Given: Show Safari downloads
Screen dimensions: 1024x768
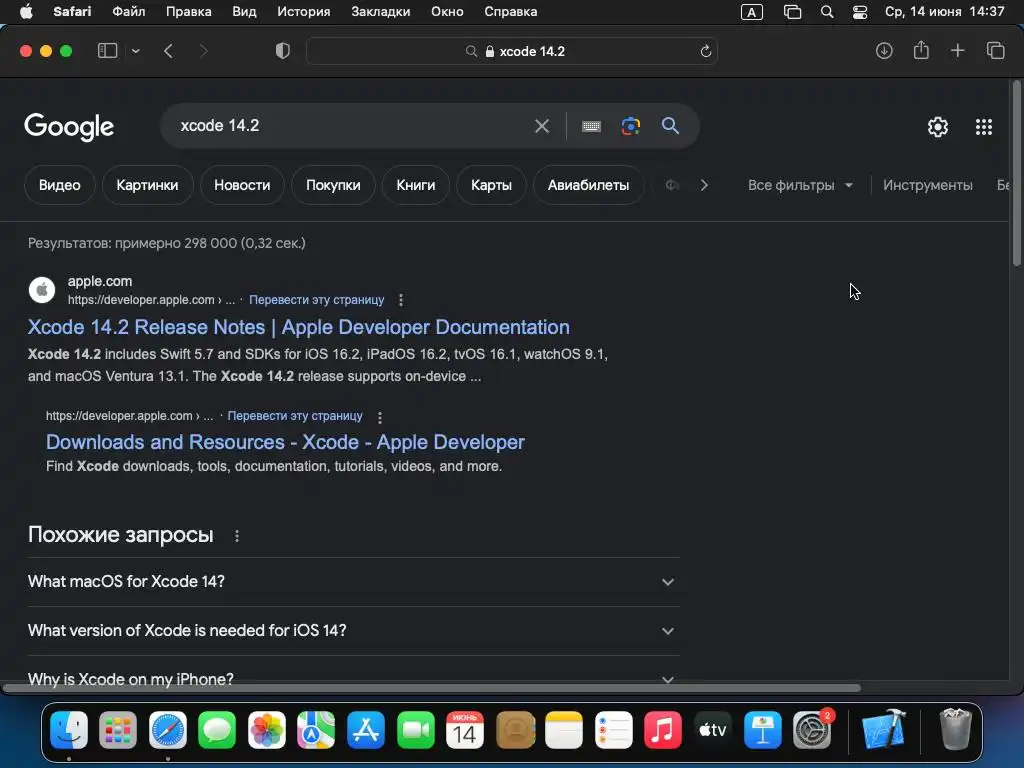Looking at the screenshot, I should (884, 51).
